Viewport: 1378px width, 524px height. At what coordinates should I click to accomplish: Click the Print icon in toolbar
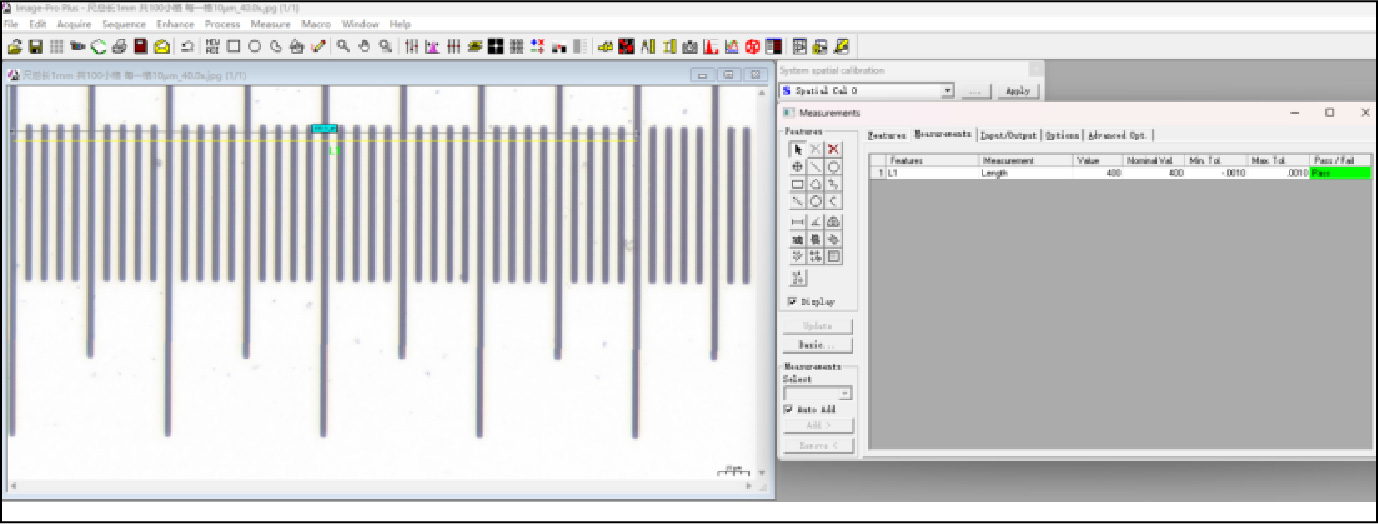click(x=119, y=46)
